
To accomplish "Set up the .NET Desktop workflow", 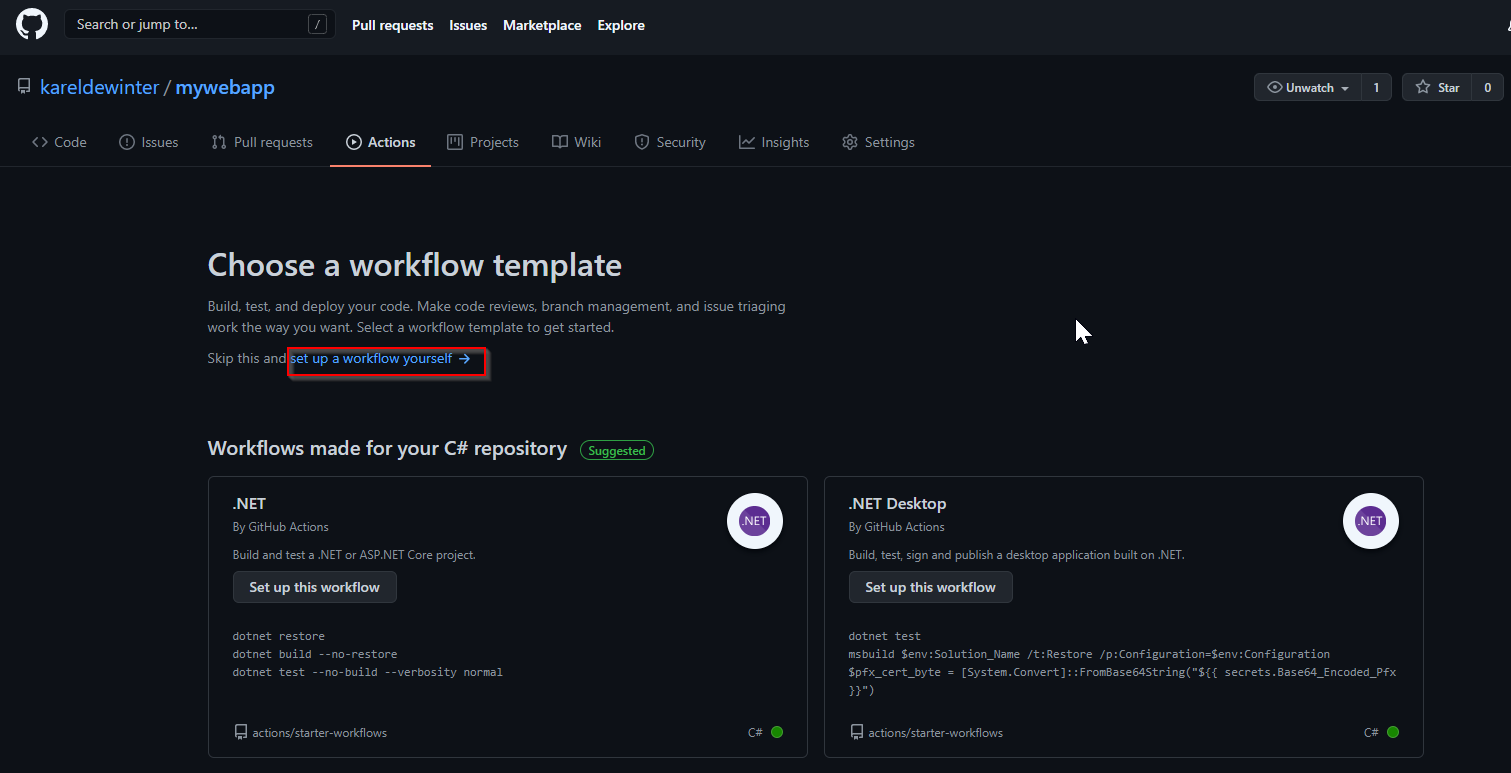I will [930, 587].
